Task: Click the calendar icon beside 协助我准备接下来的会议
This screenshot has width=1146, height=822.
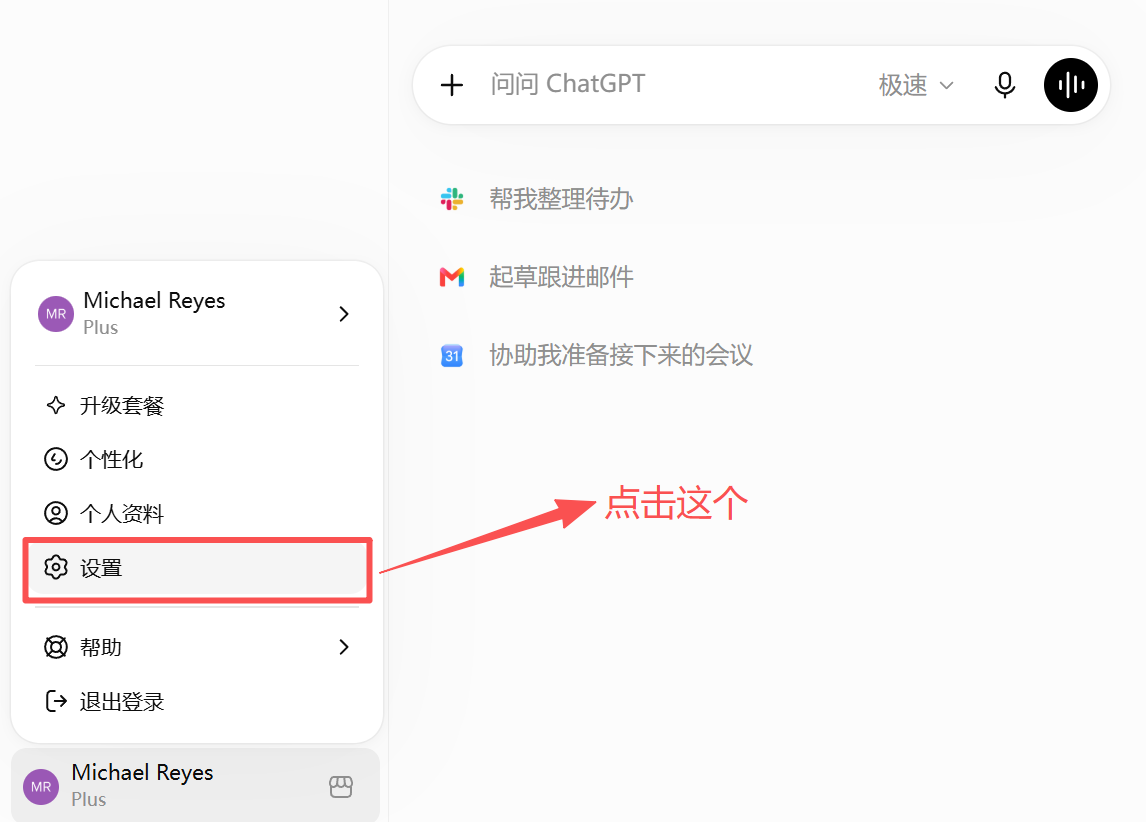Action: (x=452, y=355)
